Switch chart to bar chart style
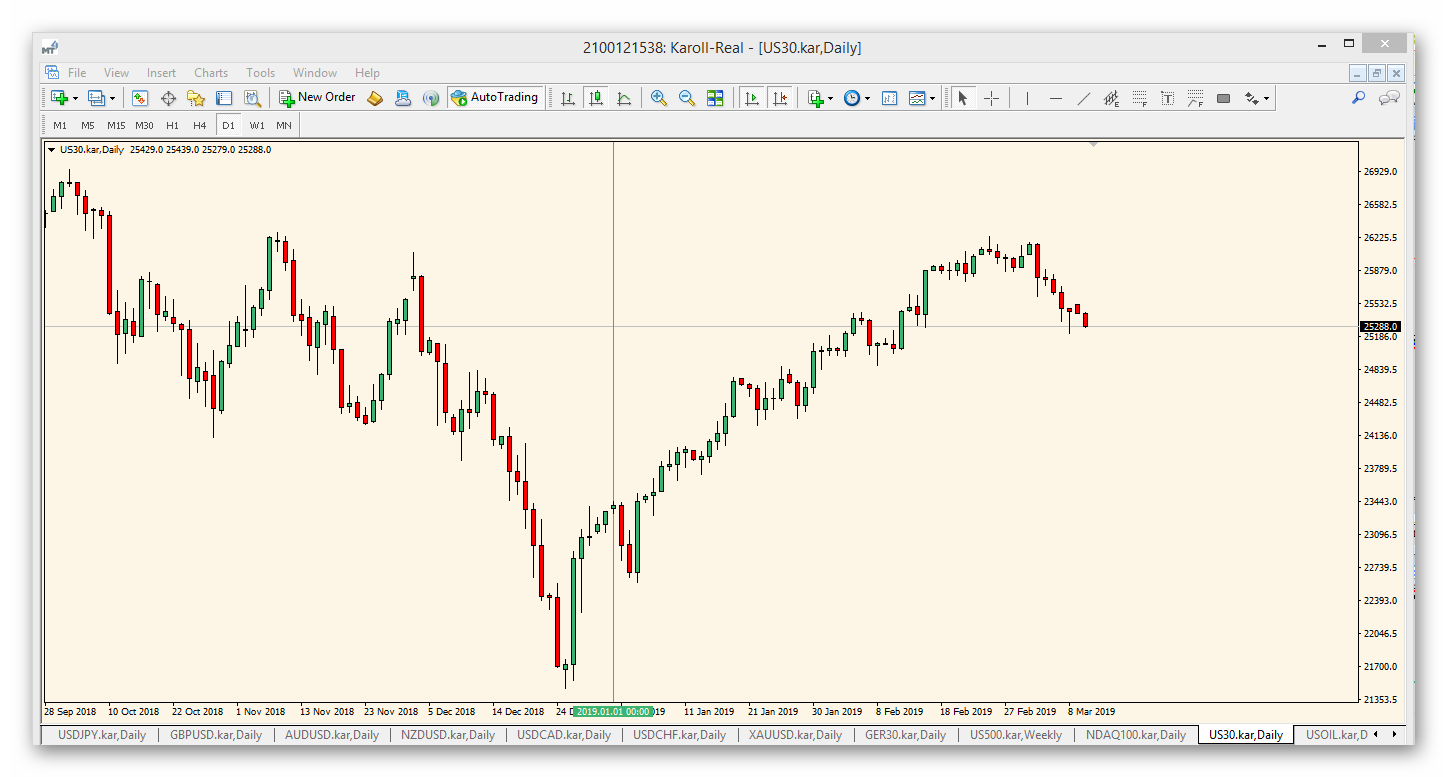The width and height of the screenshot is (1447, 777). [x=567, y=98]
